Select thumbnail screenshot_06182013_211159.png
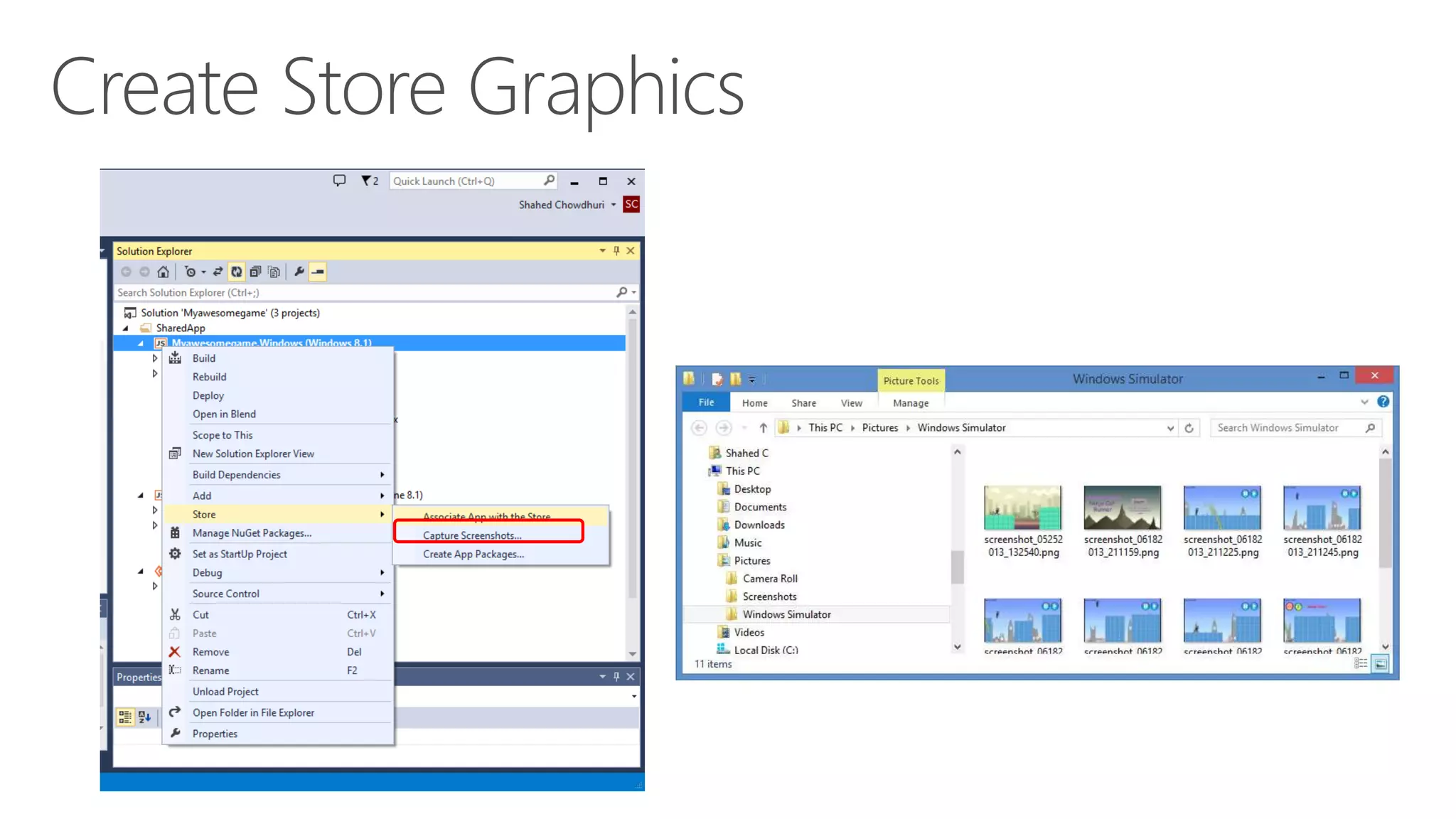 [x=1123, y=508]
